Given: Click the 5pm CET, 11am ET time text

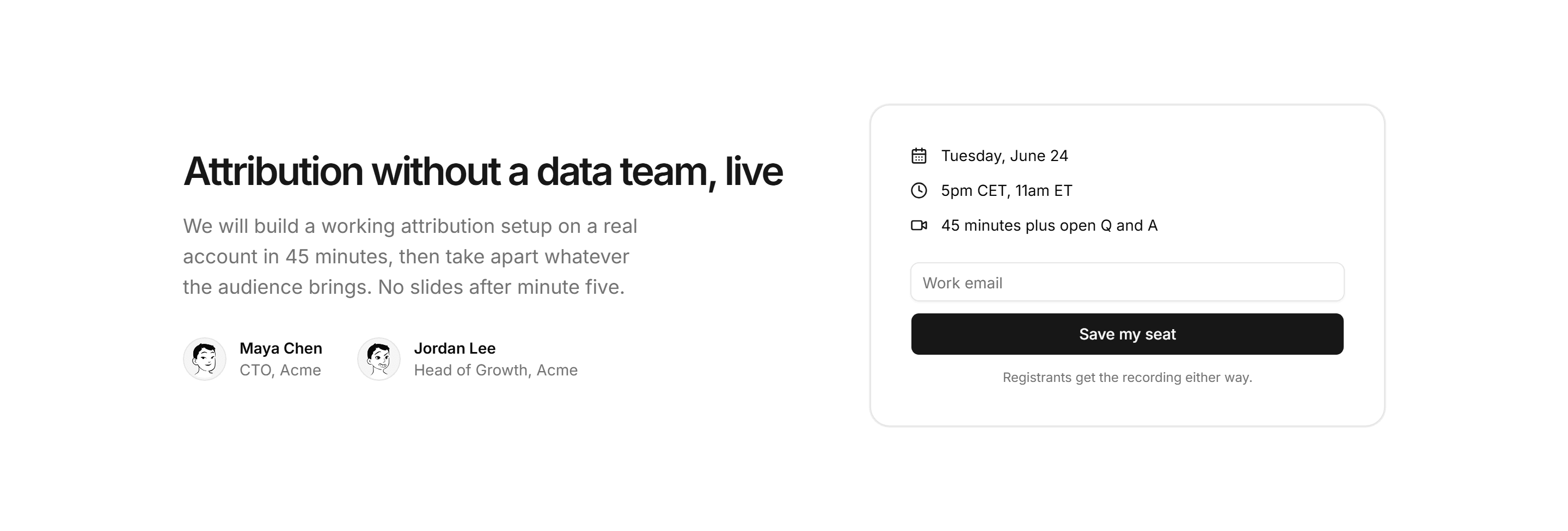Looking at the screenshot, I should [1007, 190].
